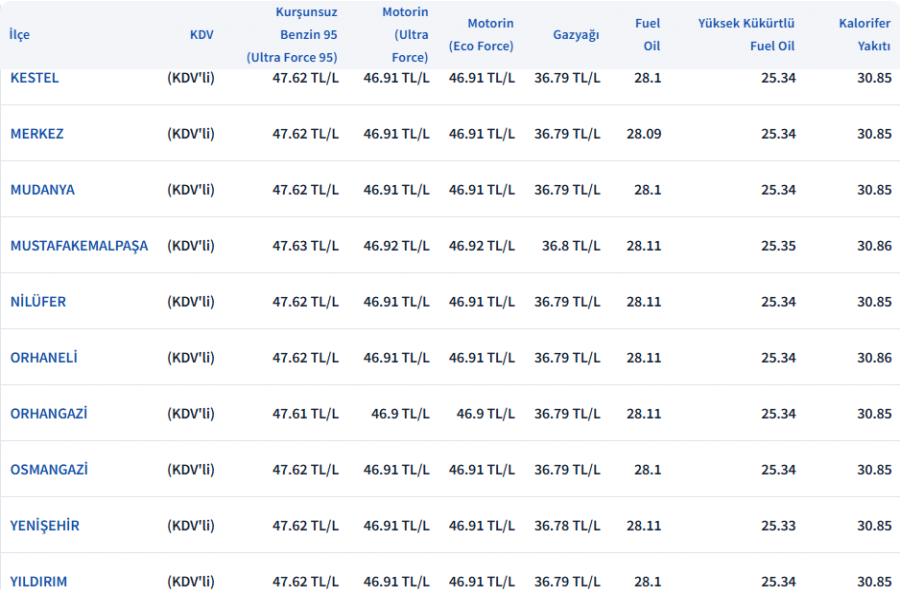The width and height of the screenshot is (900, 594).
Task: Click the Motorin (Eco Force) column header
Action: pyautogui.click(x=481, y=35)
